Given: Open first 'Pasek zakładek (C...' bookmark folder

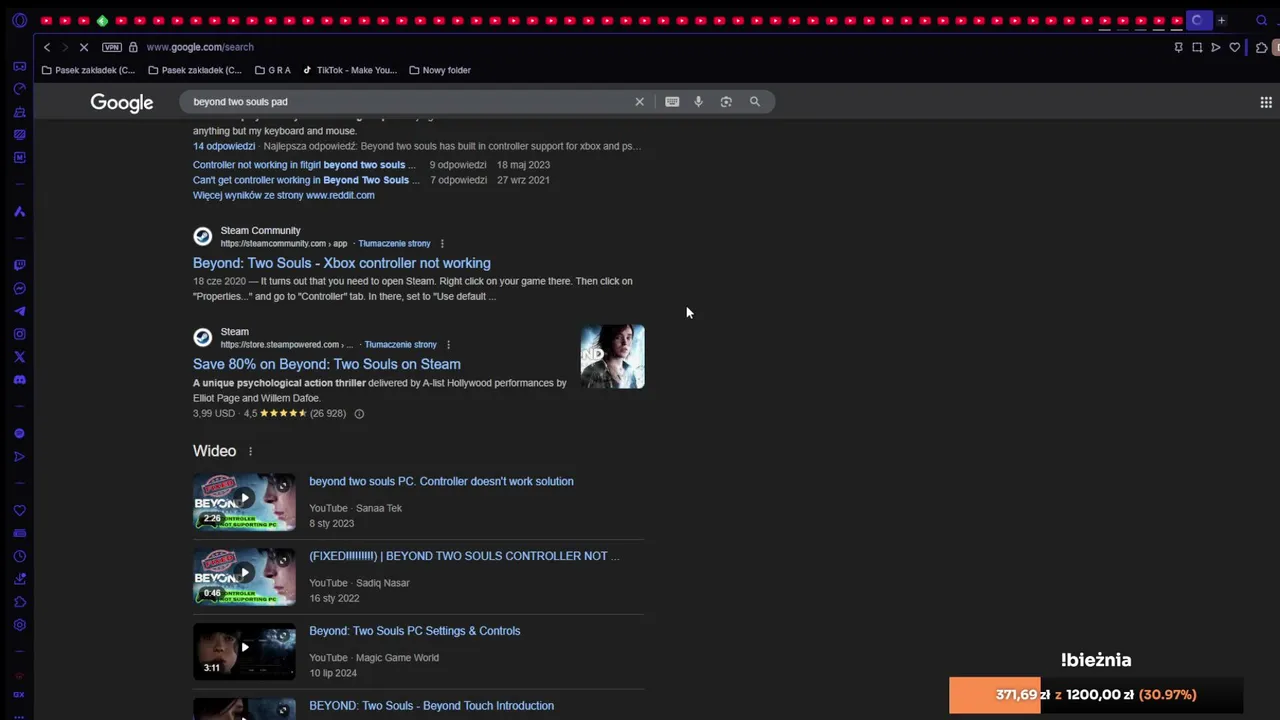Looking at the screenshot, I should pyautogui.click(x=88, y=70).
